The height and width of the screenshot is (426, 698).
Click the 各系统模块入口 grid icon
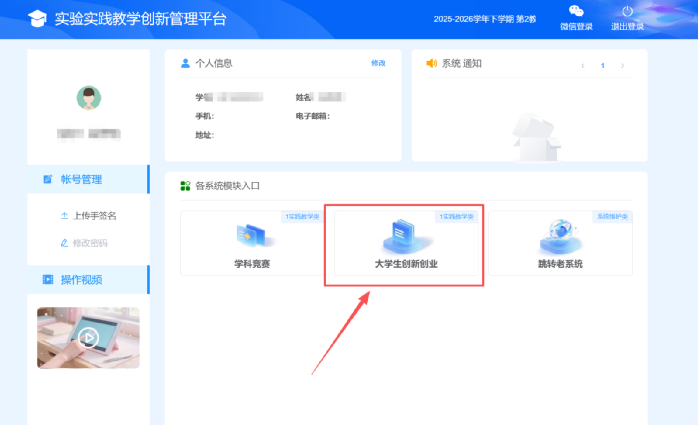185,186
